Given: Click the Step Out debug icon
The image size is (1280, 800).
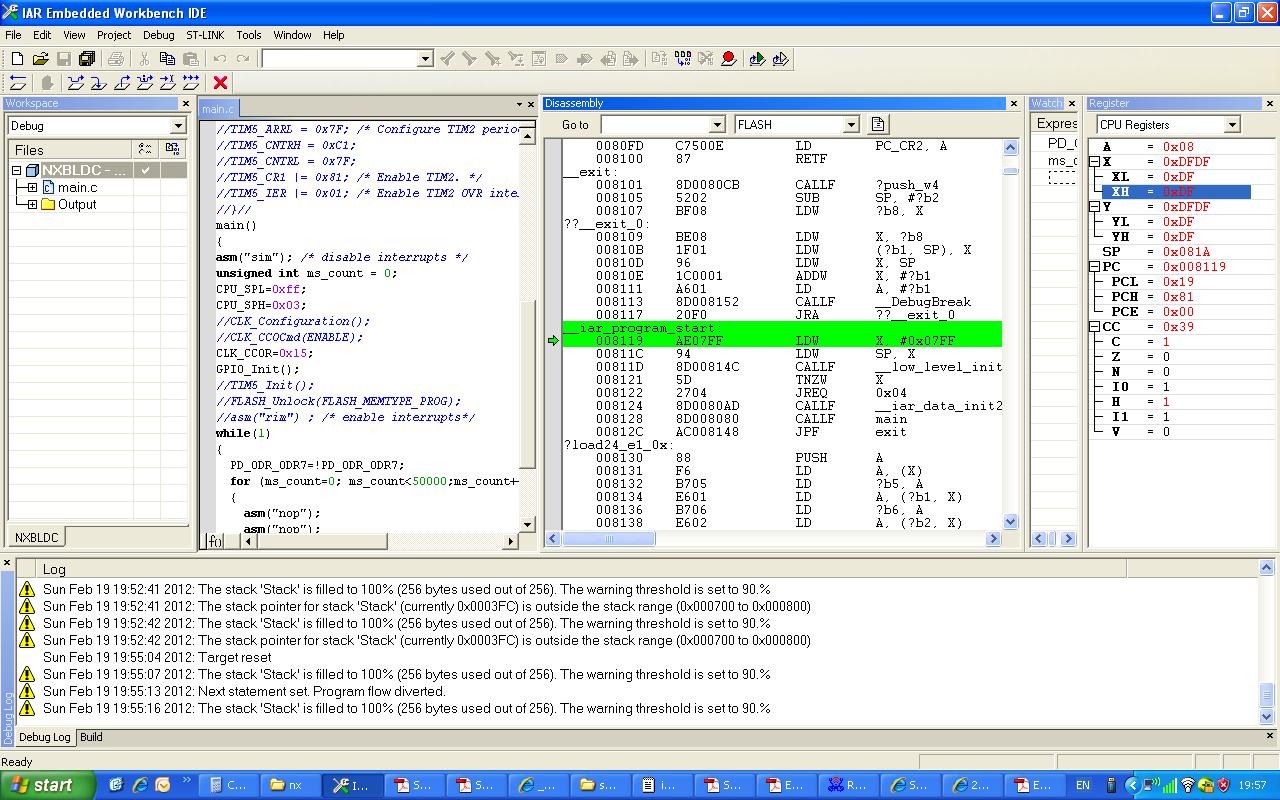Looking at the screenshot, I should point(122,82).
